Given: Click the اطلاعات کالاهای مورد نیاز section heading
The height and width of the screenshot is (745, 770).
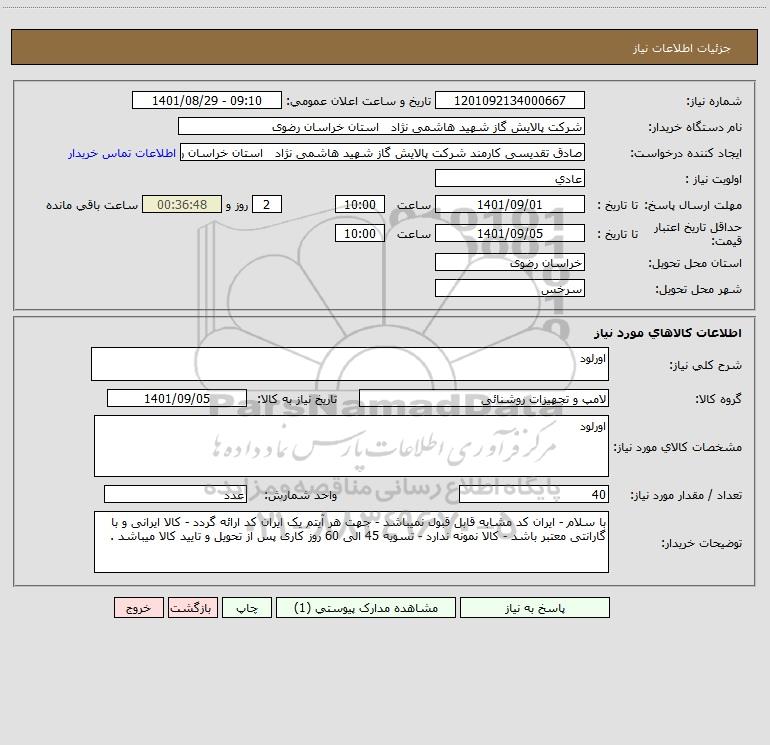Looking at the screenshot, I should 668,333.
